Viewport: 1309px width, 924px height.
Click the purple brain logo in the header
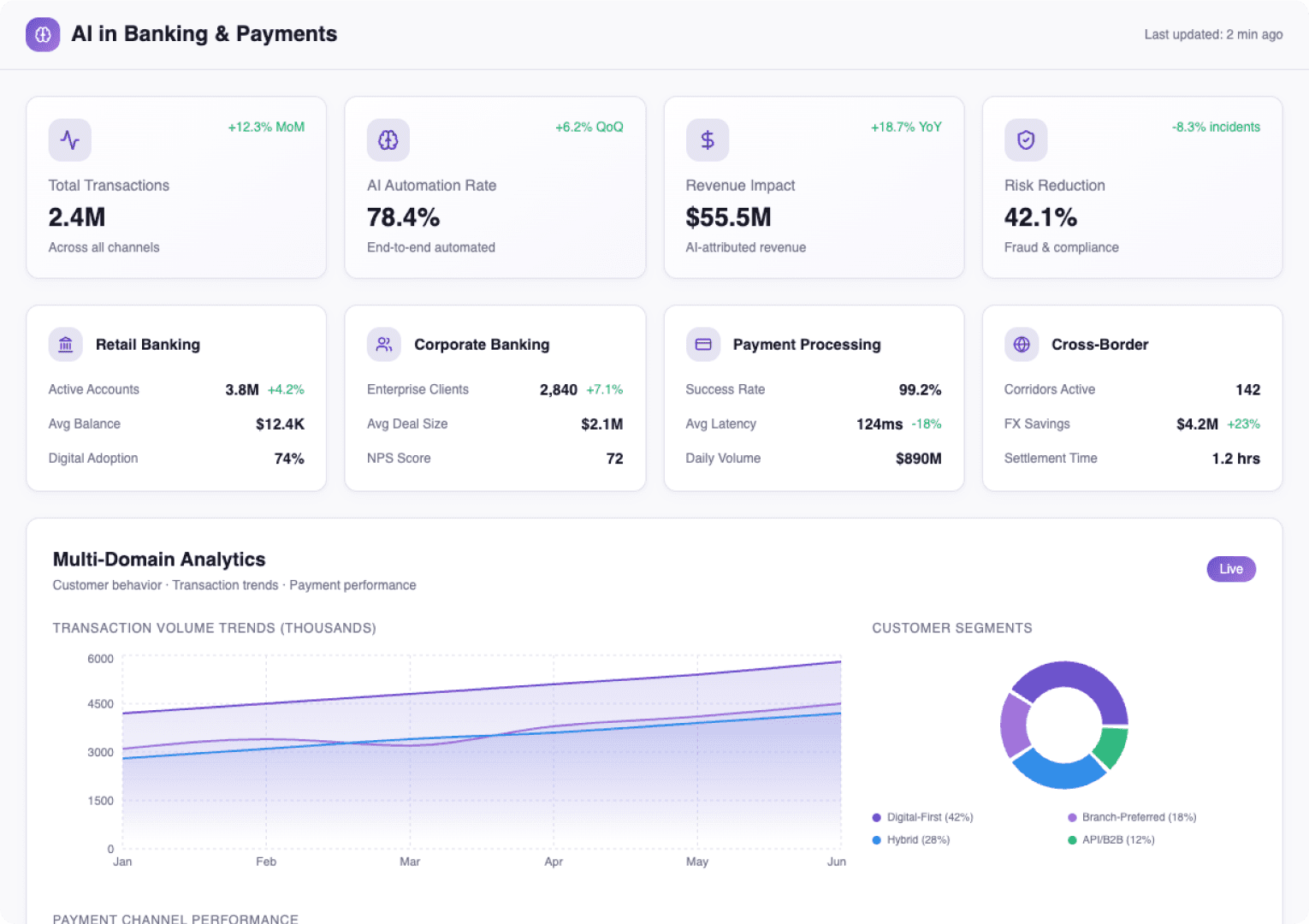(x=43, y=34)
